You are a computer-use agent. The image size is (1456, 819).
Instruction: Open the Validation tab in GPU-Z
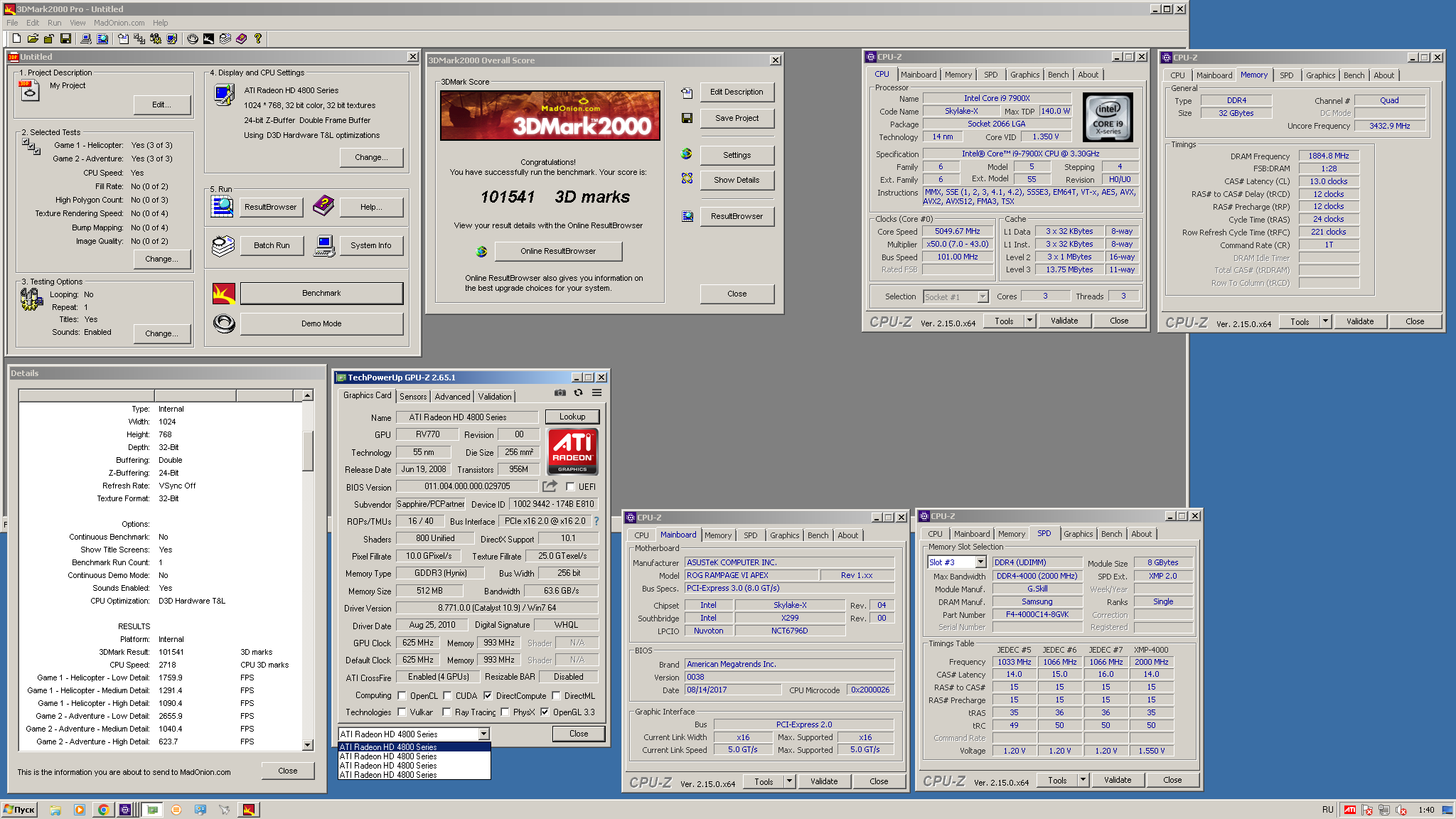pyautogui.click(x=494, y=397)
